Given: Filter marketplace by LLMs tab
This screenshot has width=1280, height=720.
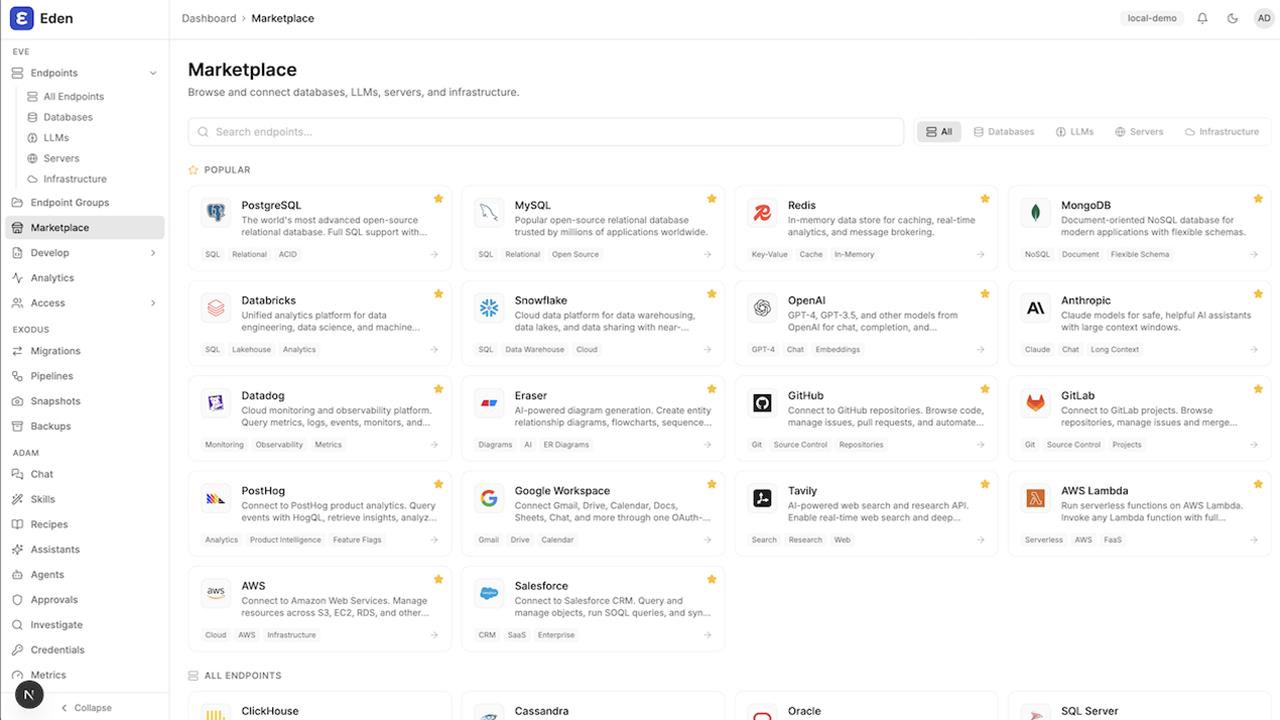Looking at the screenshot, I should click(x=1075, y=132).
